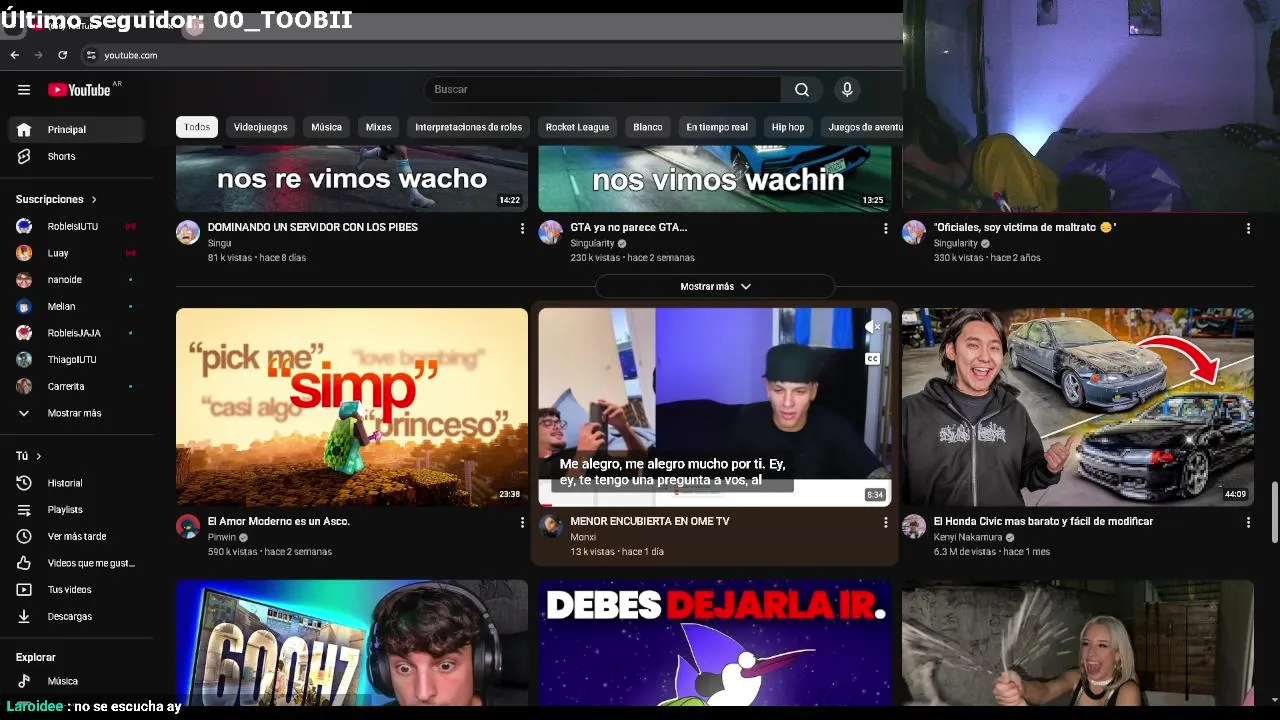Open the 600HZ headset guy thumbnail
1280x720 pixels.
352,643
